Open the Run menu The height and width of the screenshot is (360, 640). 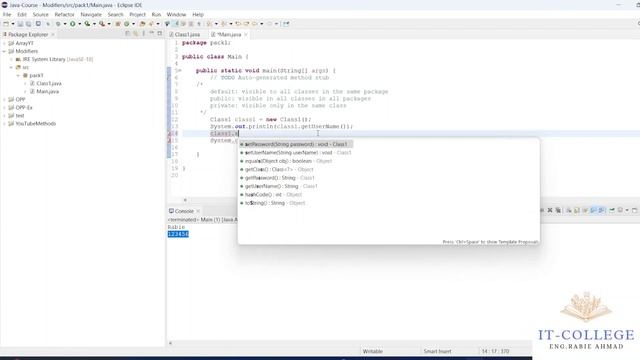click(156, 14)
